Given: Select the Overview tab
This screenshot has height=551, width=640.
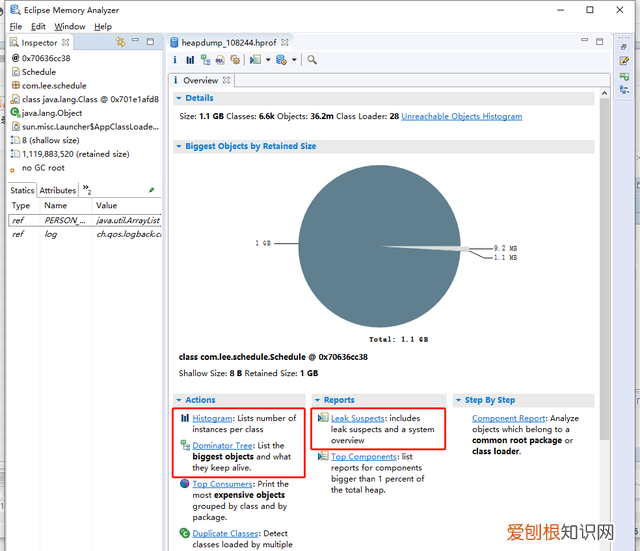Looking at the screenshot, I should tap(200, 80).
